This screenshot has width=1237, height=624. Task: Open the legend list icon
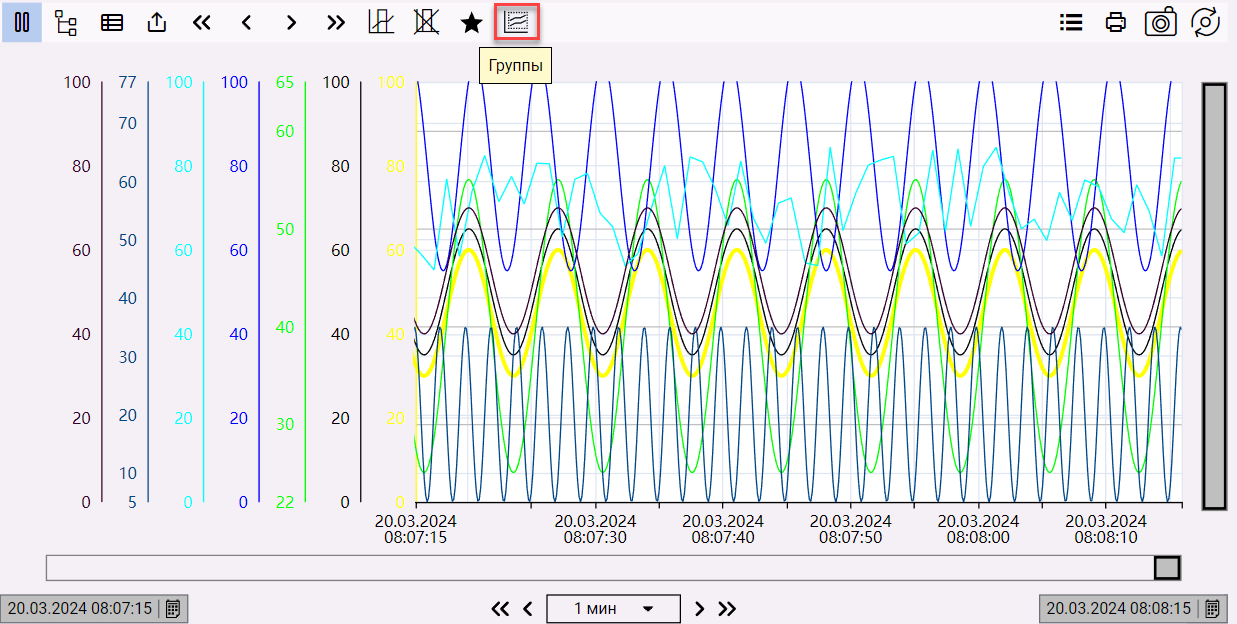(x=1071, y=22)
